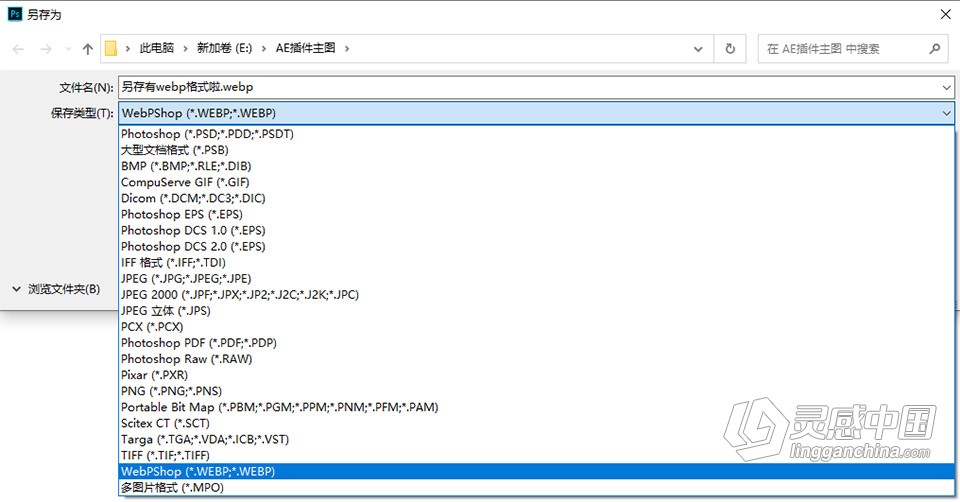Select 此电脑 in the breadcrumb path
The image size is (960, 502).
157,48
